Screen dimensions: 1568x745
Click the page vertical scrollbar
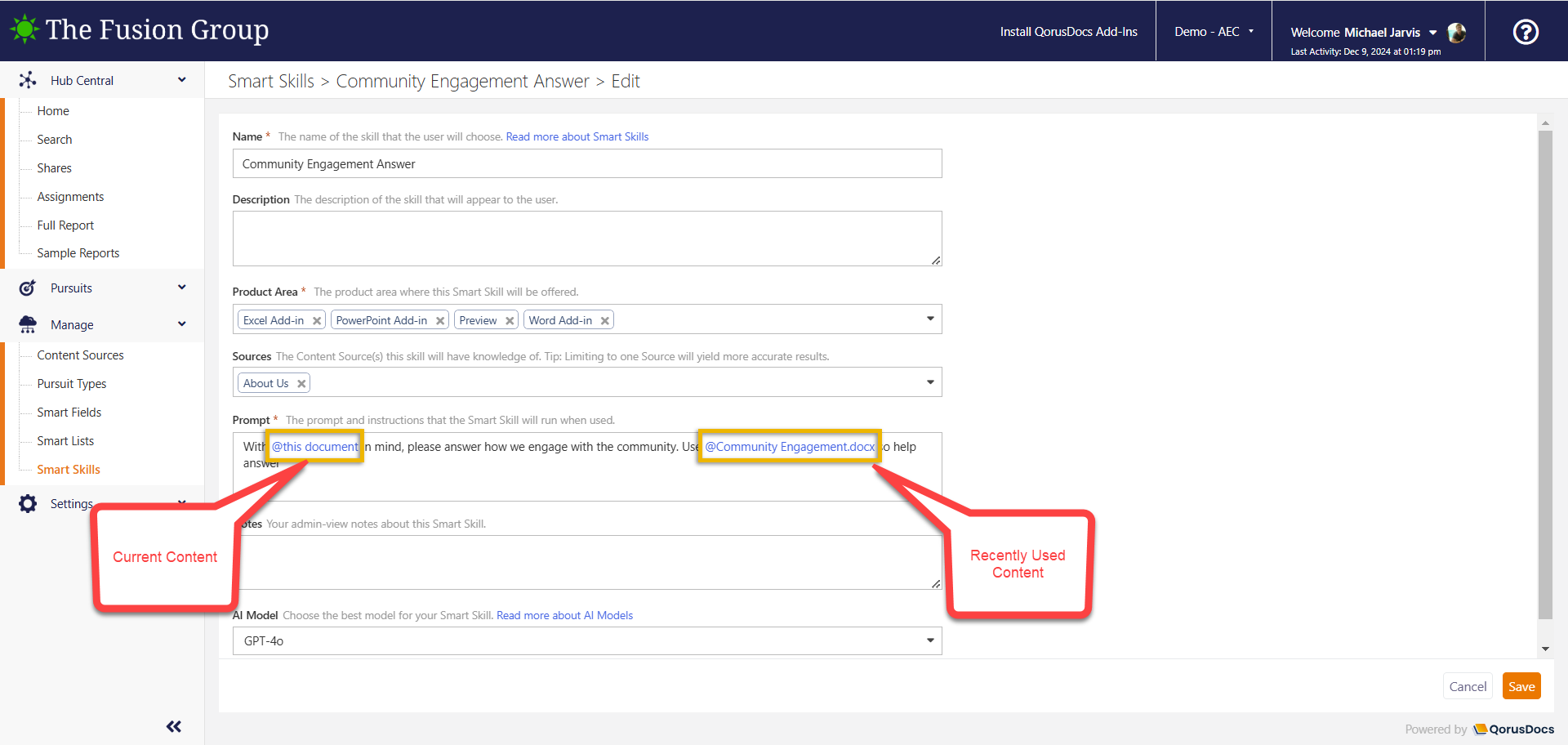click(1544, 376)
